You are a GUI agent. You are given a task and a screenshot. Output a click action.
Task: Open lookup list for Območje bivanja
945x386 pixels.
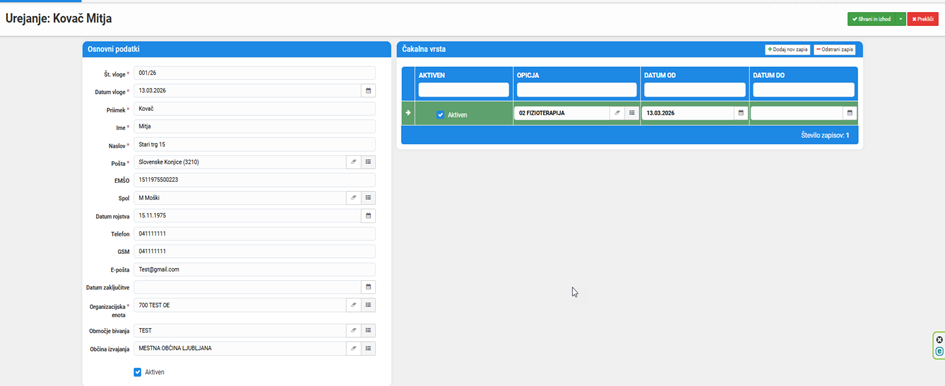tap(368, 331)
